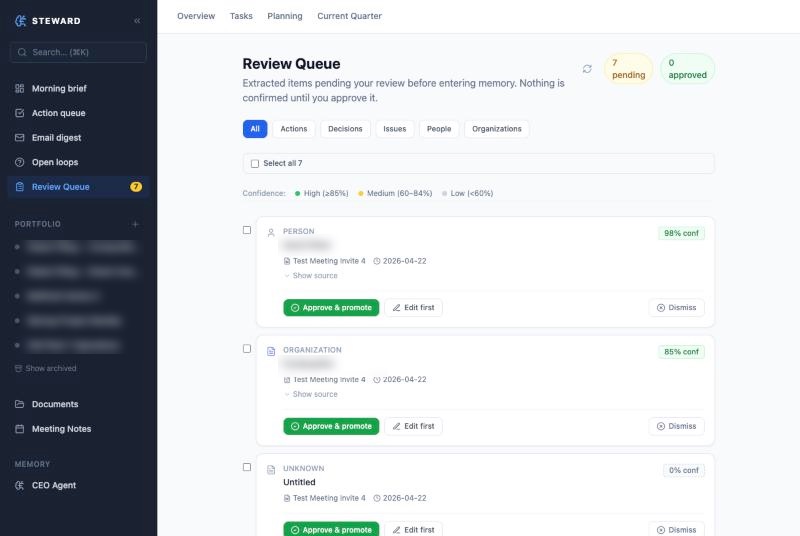Approve & promote the UNKNOWN item
Viewport: 800px width, 536px height.
[x=331, y=529]
